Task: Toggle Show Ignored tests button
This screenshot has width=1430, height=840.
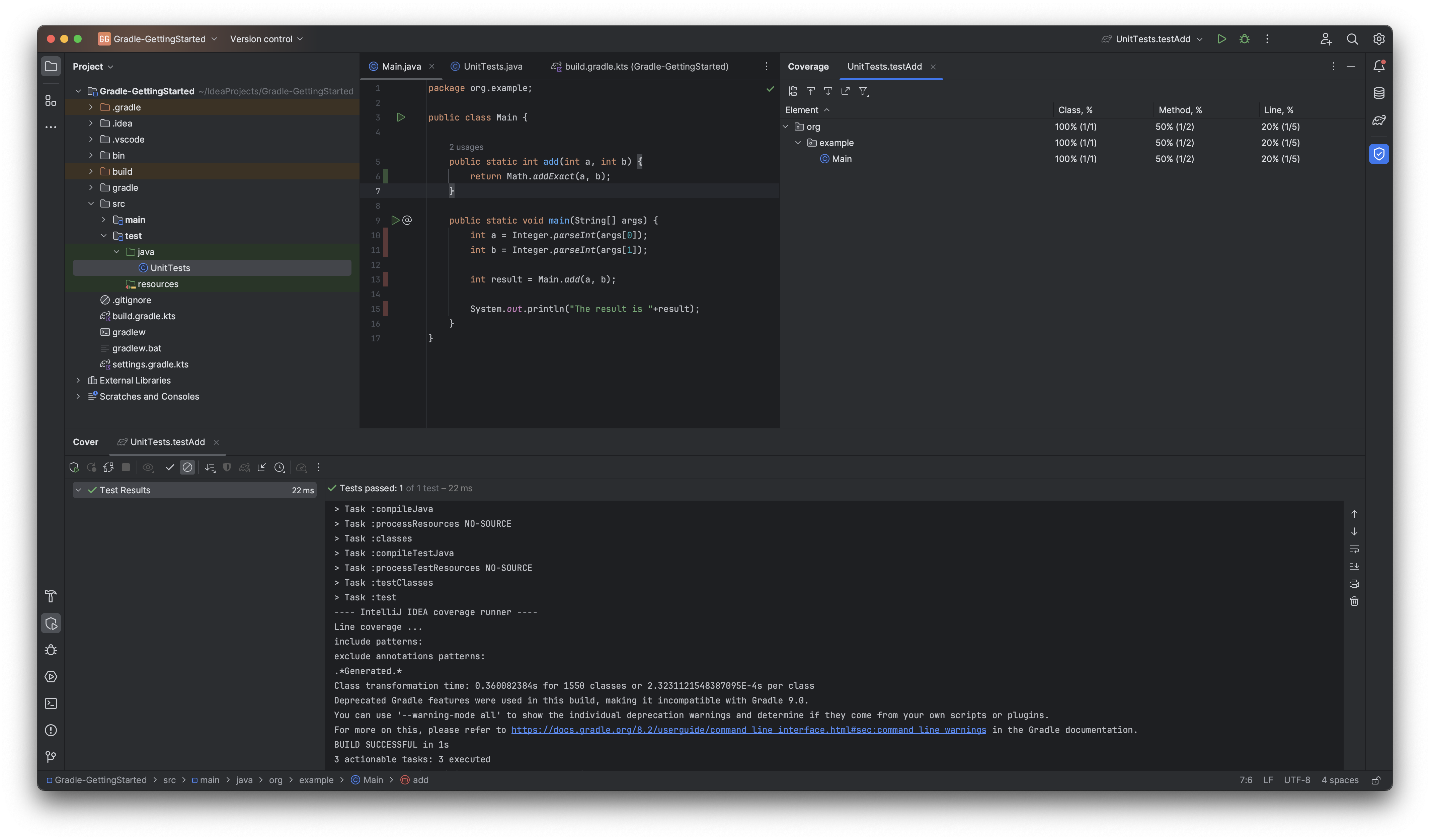Action: (187, 468)
